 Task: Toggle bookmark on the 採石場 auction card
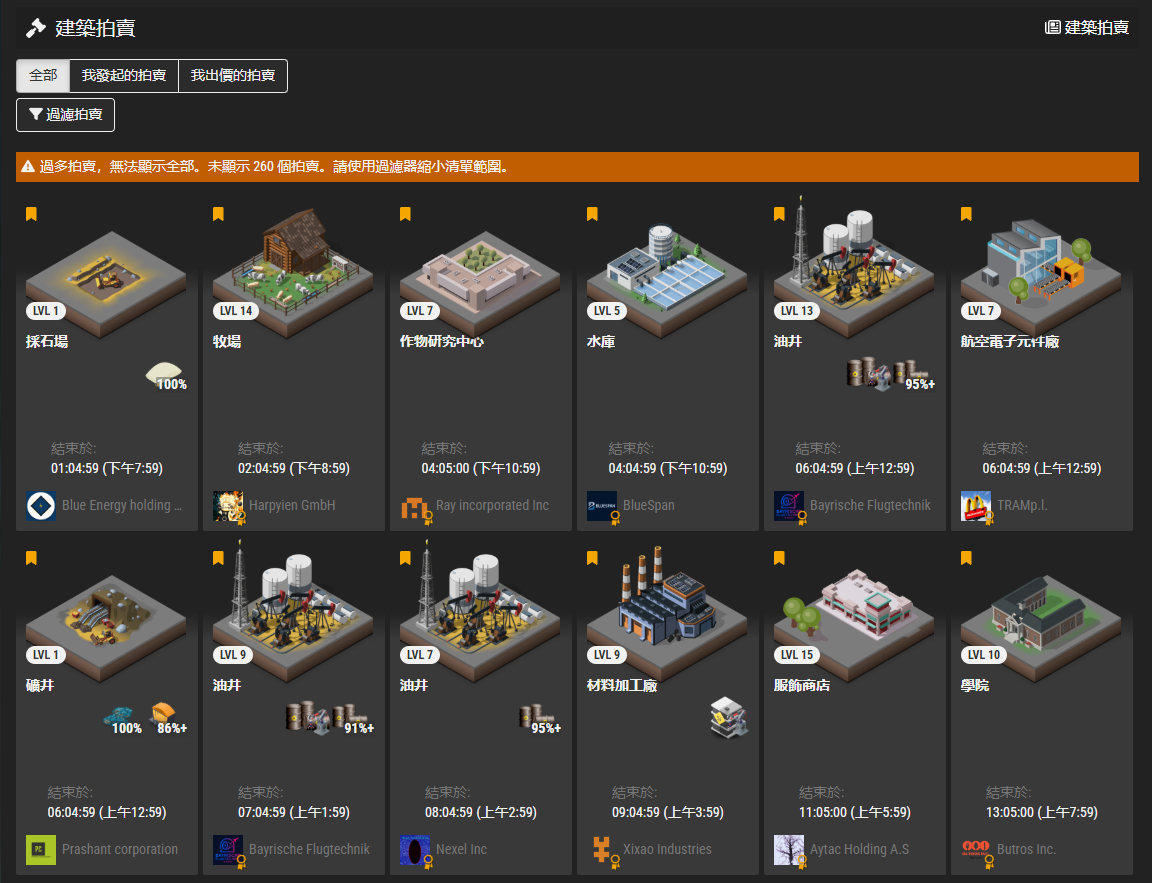tap(31, 214)
